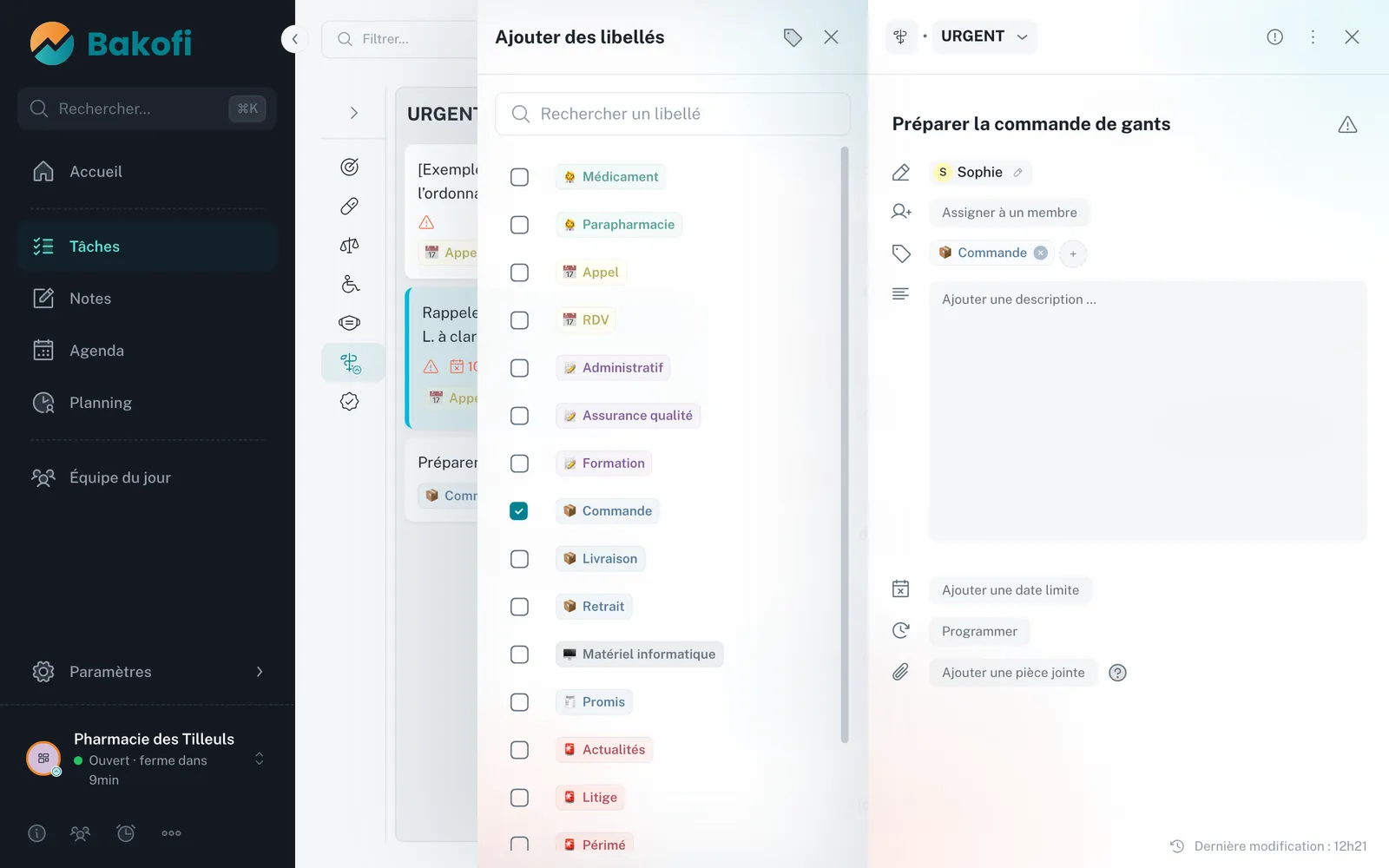This screenshot has width=1389, height=868.
Task: Click the help question mark beside pièce jointe
Action: 1118,673
